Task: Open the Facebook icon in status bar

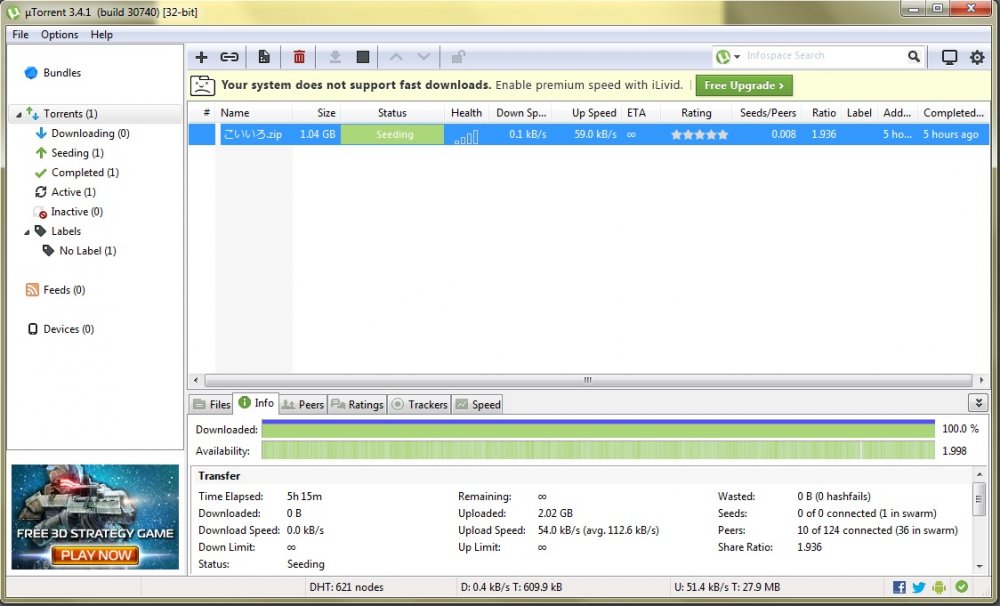Action: point(899,587)
